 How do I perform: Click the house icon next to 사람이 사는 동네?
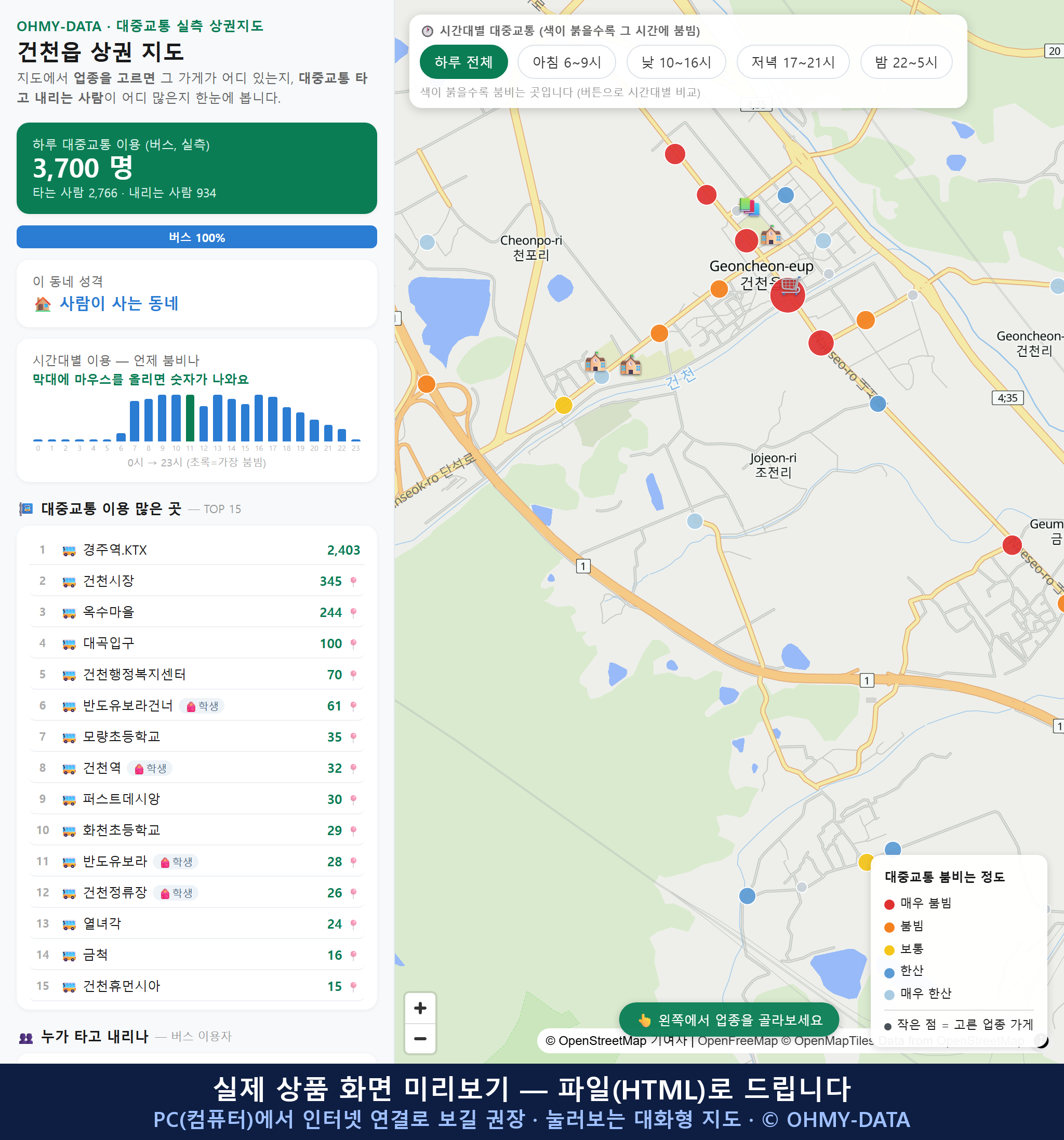tap(43, 303)
